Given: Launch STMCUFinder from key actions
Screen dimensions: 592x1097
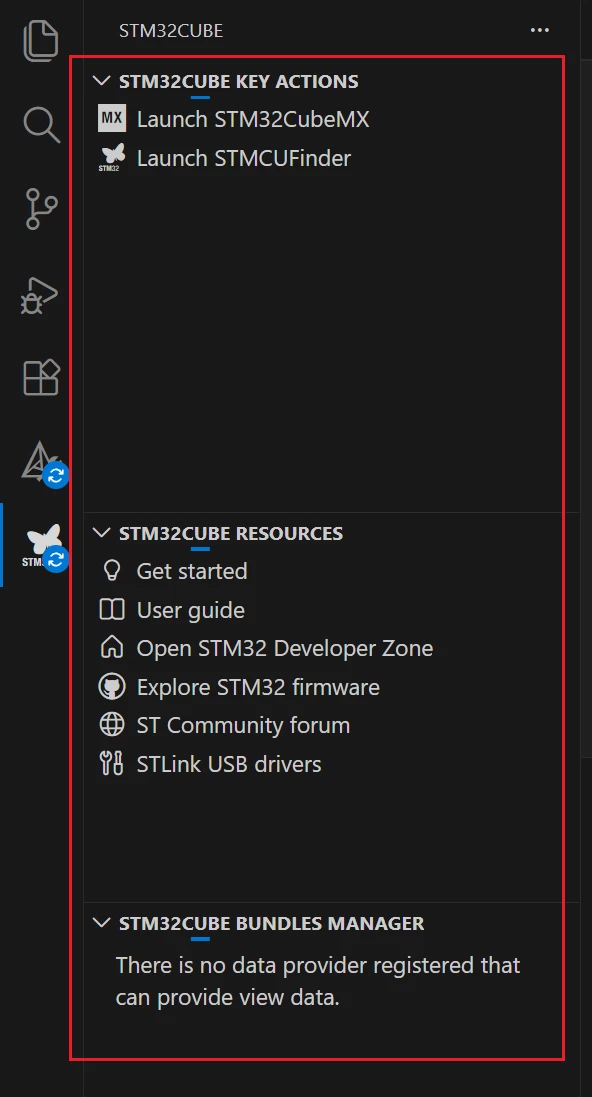Looking at the screenshot, I should pyautogui.click(x=244, y=158).
